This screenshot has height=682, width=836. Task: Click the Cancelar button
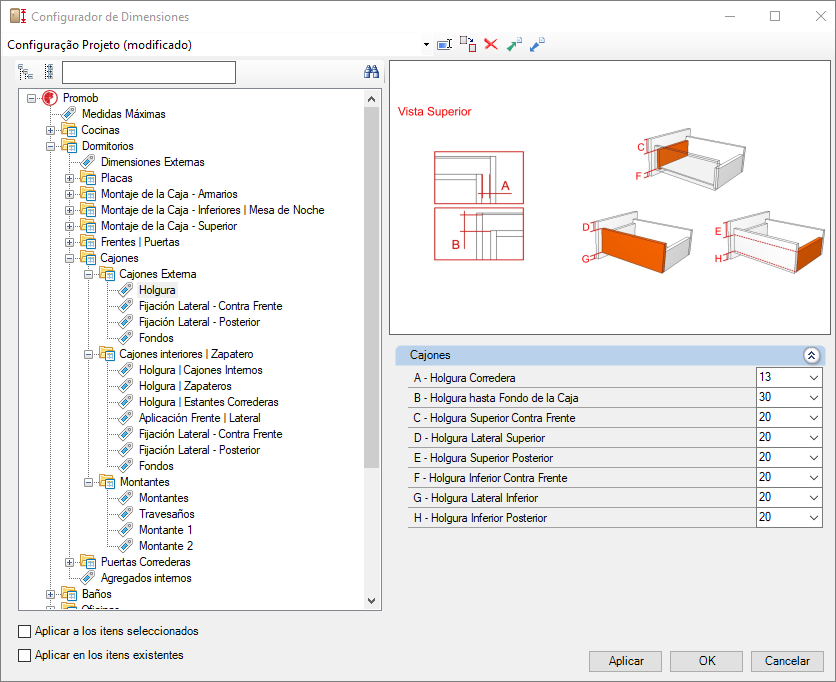(x=787, y=661)
